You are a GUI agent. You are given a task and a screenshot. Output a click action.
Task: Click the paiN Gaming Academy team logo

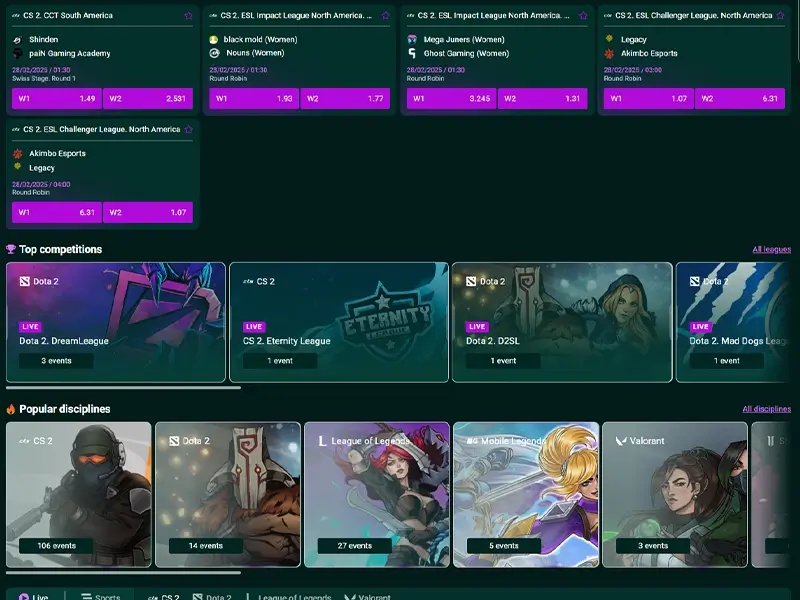[17, 54]
